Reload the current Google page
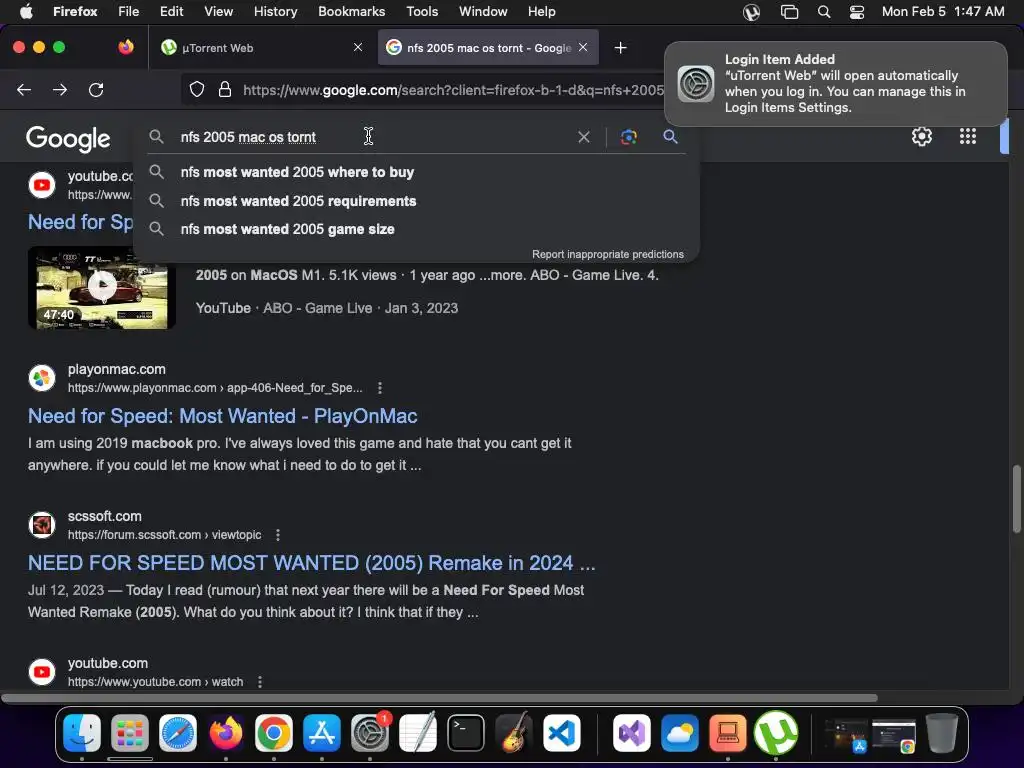 point(96,89)
